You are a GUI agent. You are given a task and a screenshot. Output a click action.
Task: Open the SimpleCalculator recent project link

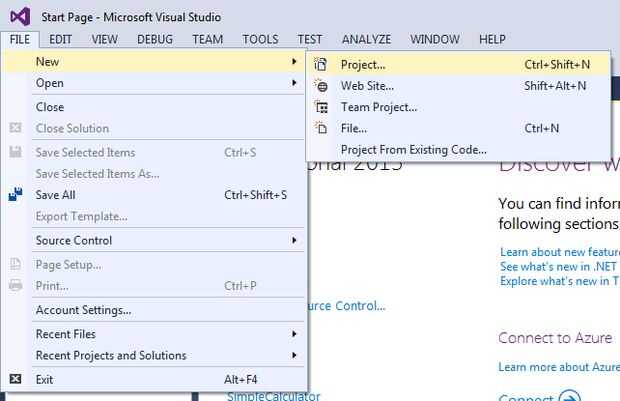tap(268, 396)
